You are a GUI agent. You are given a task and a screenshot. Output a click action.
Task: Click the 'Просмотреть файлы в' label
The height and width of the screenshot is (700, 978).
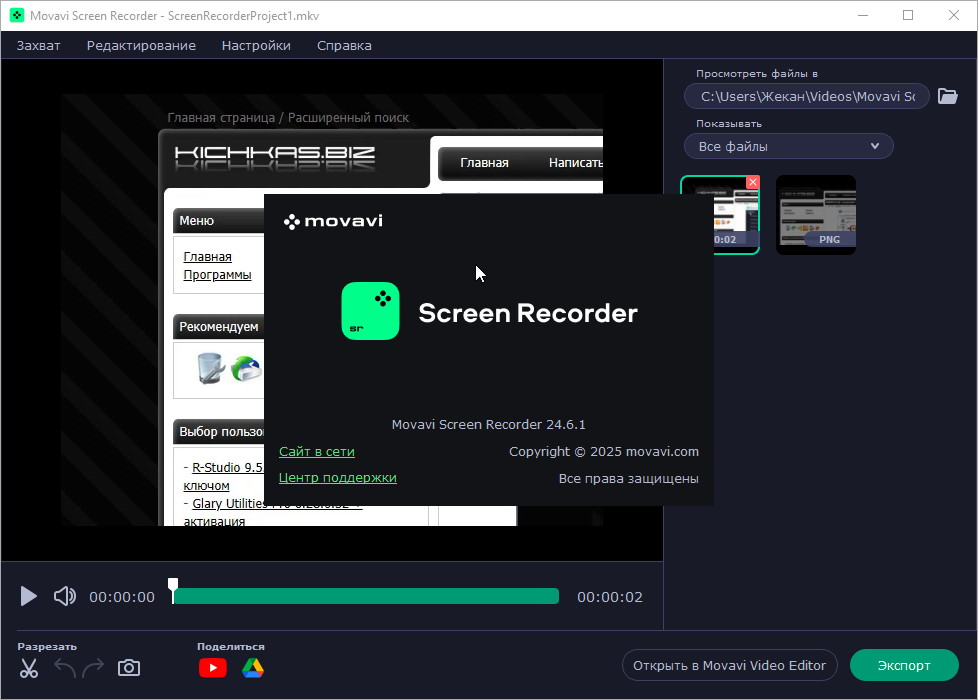(x=757, y=74)
